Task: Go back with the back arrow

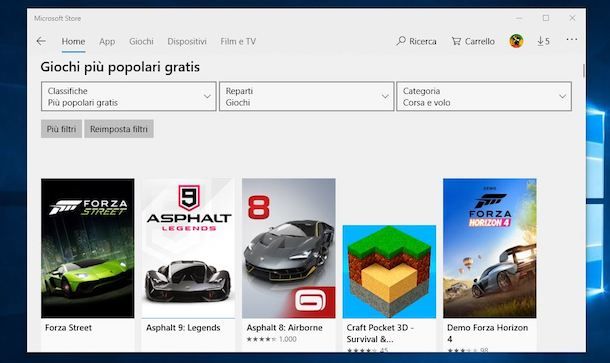Action: point(41,41)
